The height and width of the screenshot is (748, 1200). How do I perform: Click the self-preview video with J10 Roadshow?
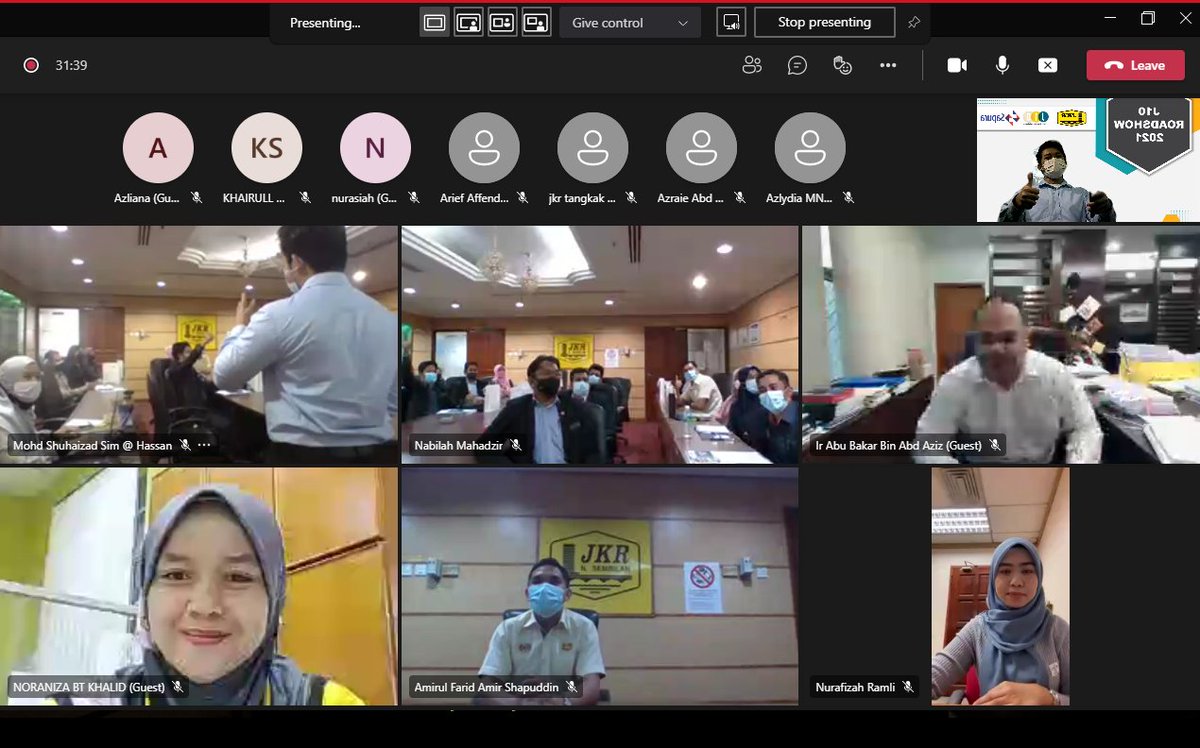point(1088,160)
